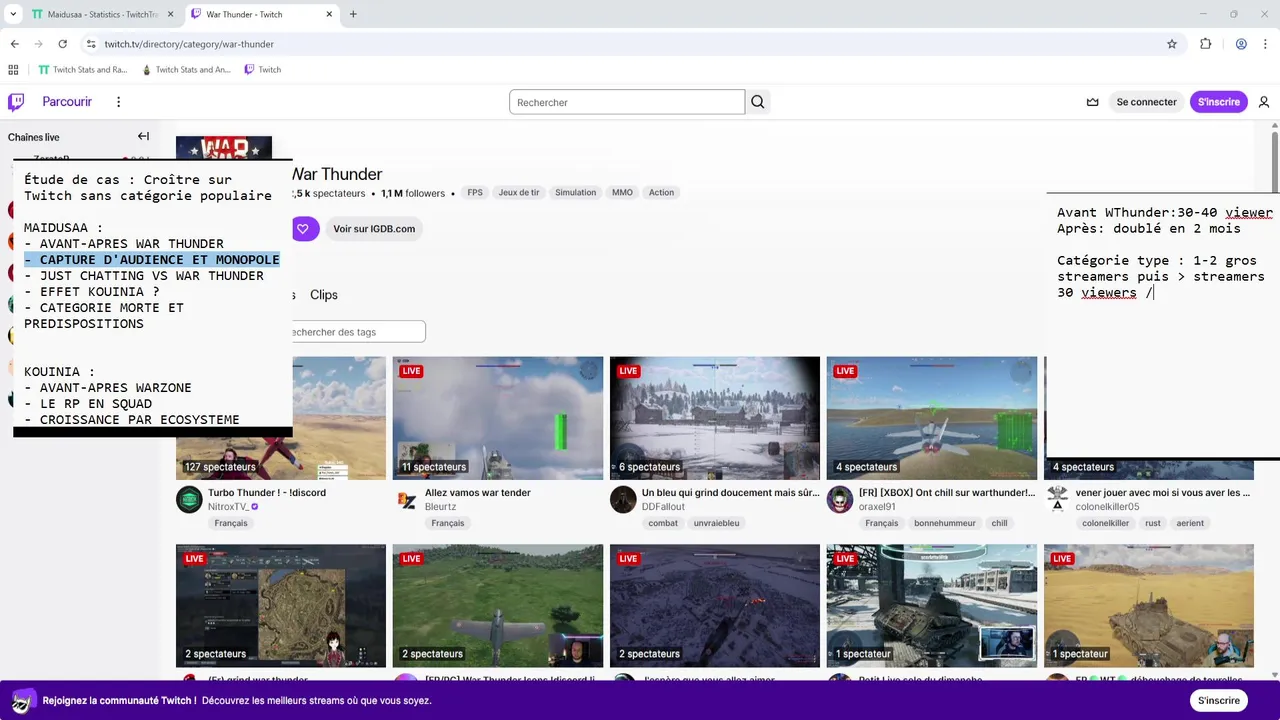The height and width of the screenshot is (720, 1280).
Task: Open the Chrome apps grid icon
Action: (x=13, y=70)
